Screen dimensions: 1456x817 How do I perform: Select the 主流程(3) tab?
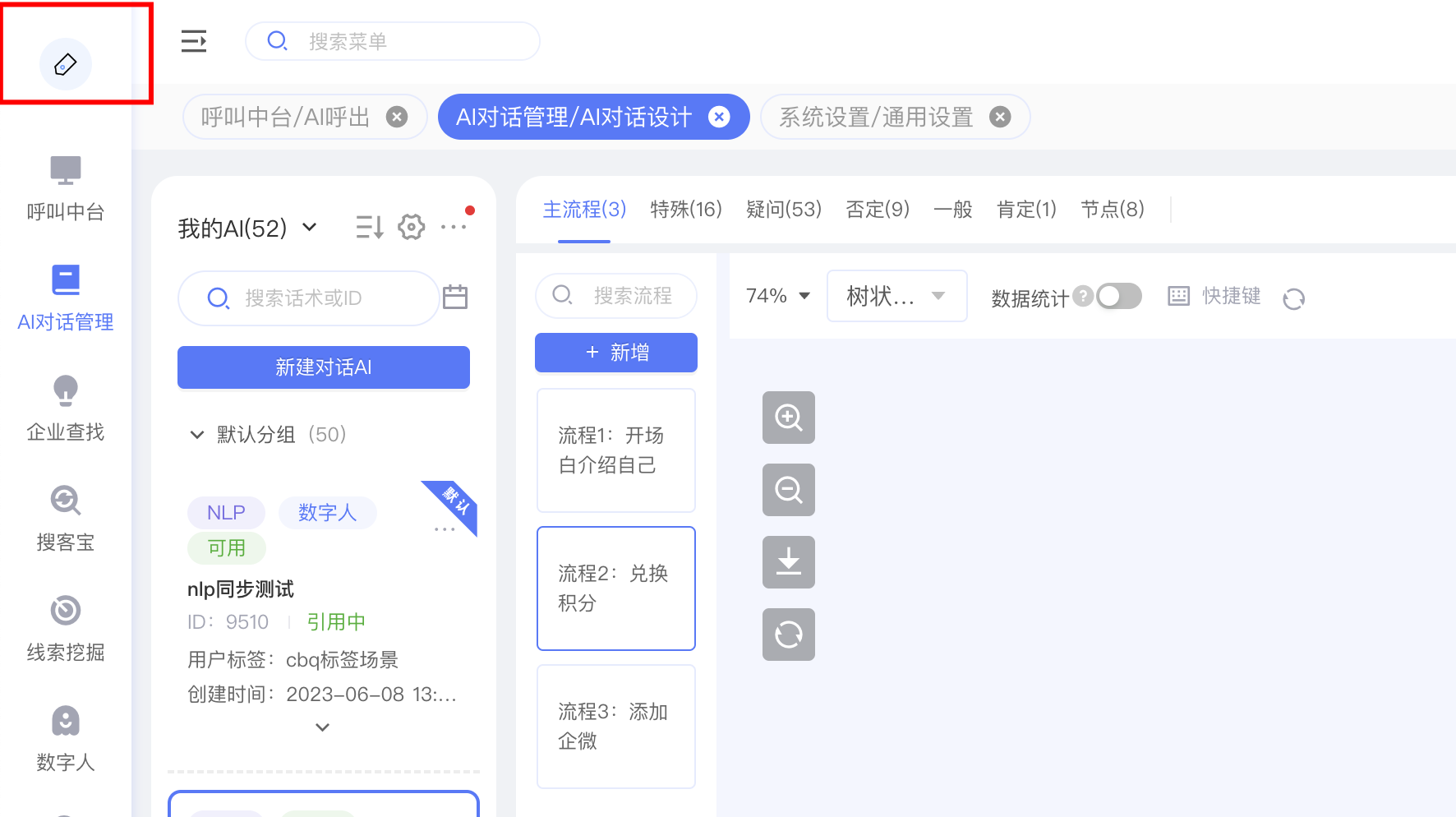(584, 210)
